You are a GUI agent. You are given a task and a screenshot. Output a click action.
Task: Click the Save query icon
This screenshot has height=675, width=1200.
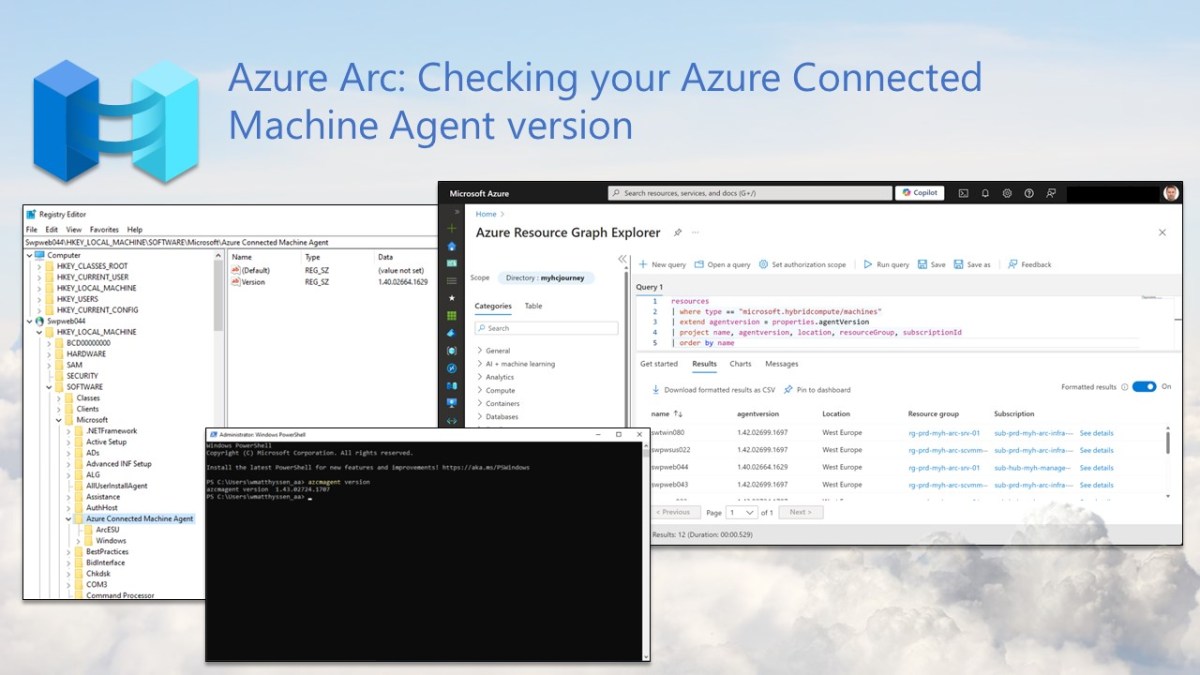[x=924, y=264]
